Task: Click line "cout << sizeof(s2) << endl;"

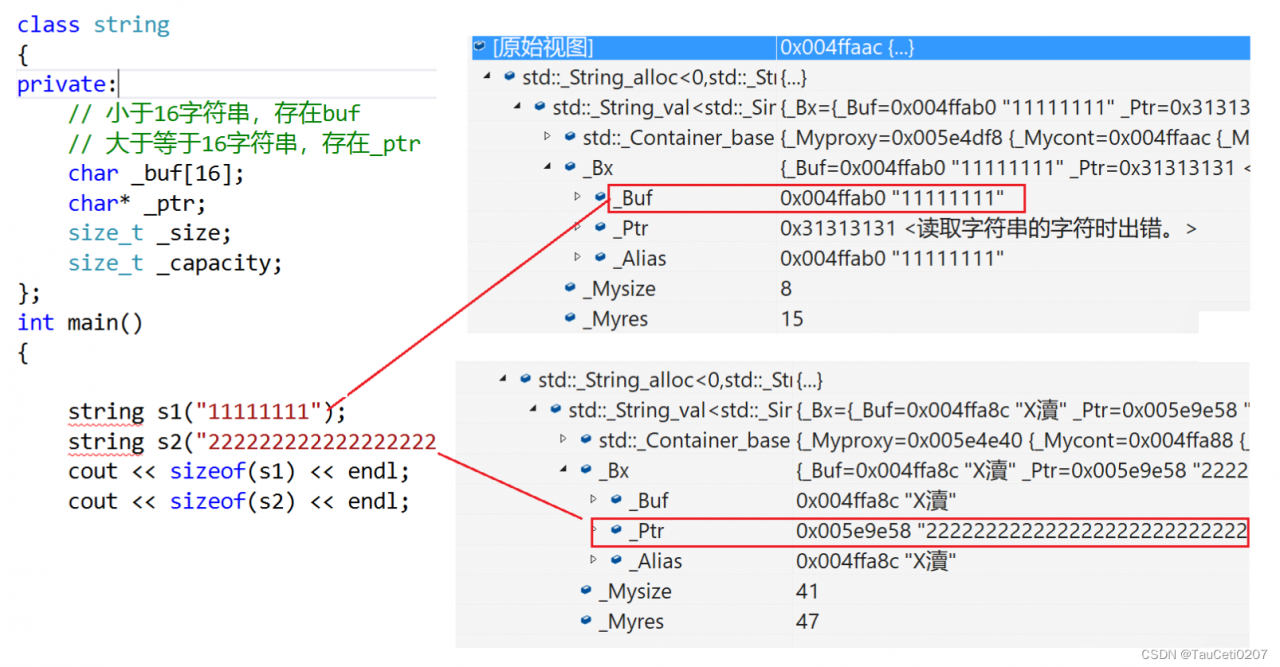Action: pos(239,501)
